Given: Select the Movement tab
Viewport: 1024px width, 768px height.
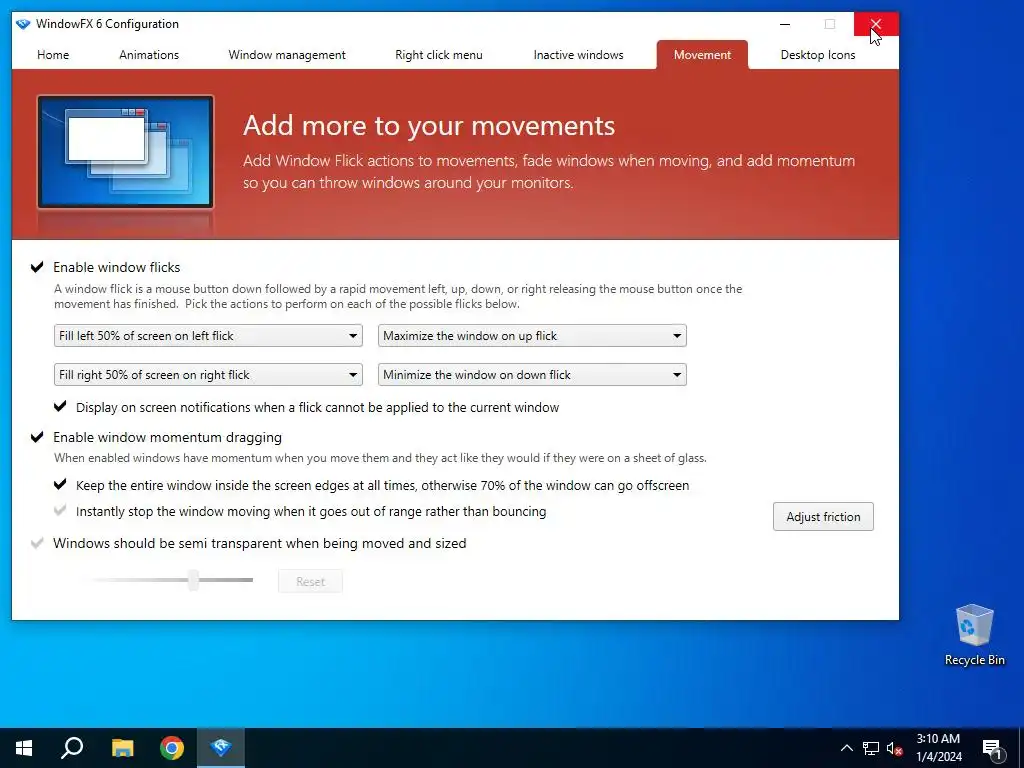Looking at the screenshot, I should [702, 55].
